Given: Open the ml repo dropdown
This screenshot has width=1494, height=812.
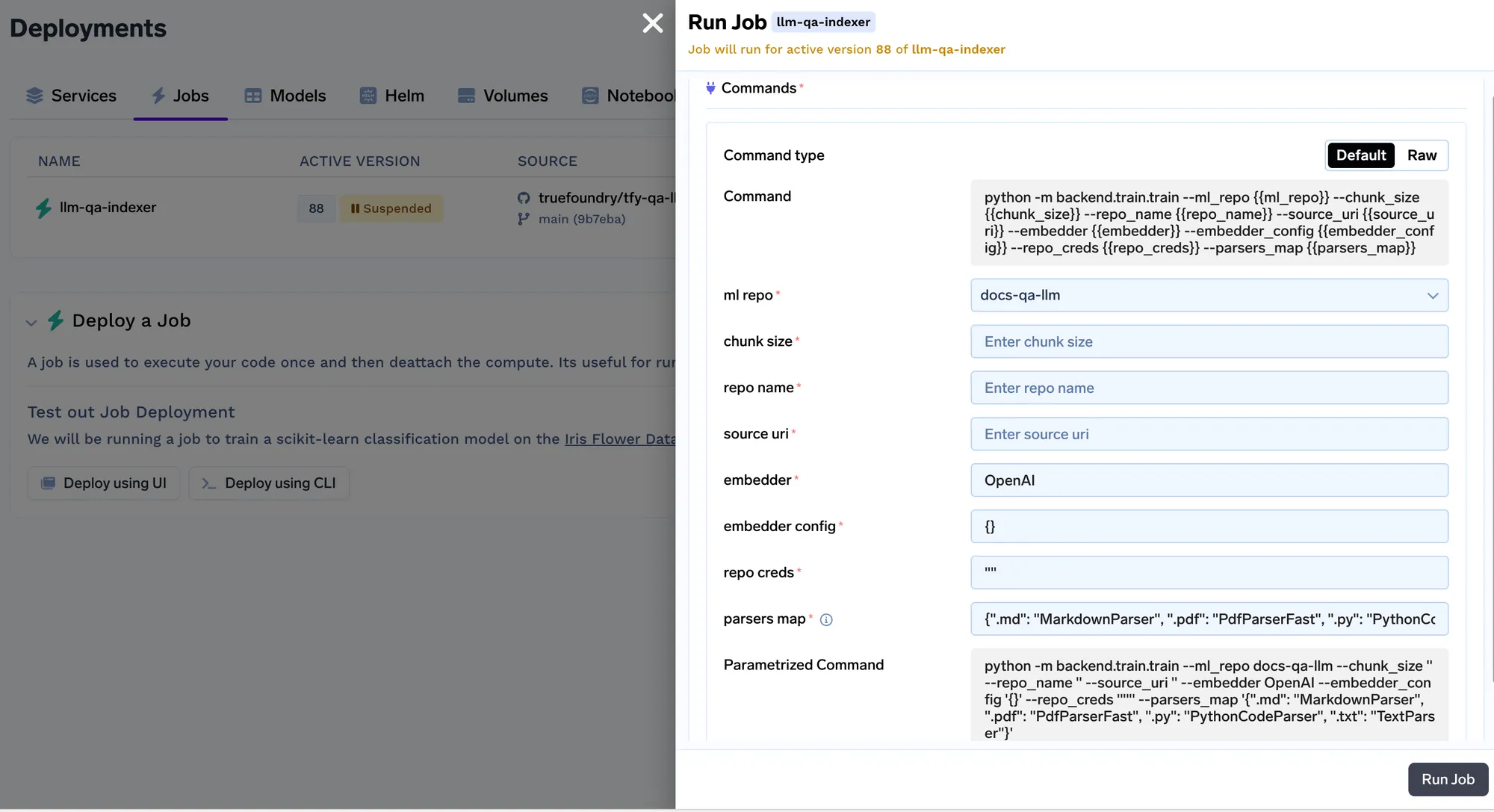Looking at the screenshot, I should (x=1209, y=295).
